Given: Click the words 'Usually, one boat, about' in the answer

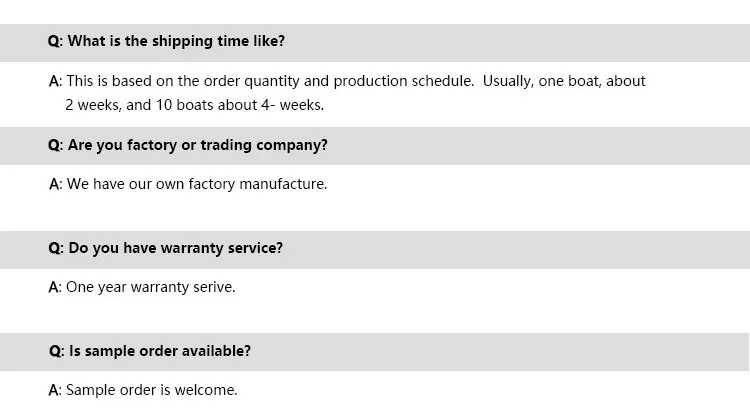Looking at the screenshot, I should point(564,81).
